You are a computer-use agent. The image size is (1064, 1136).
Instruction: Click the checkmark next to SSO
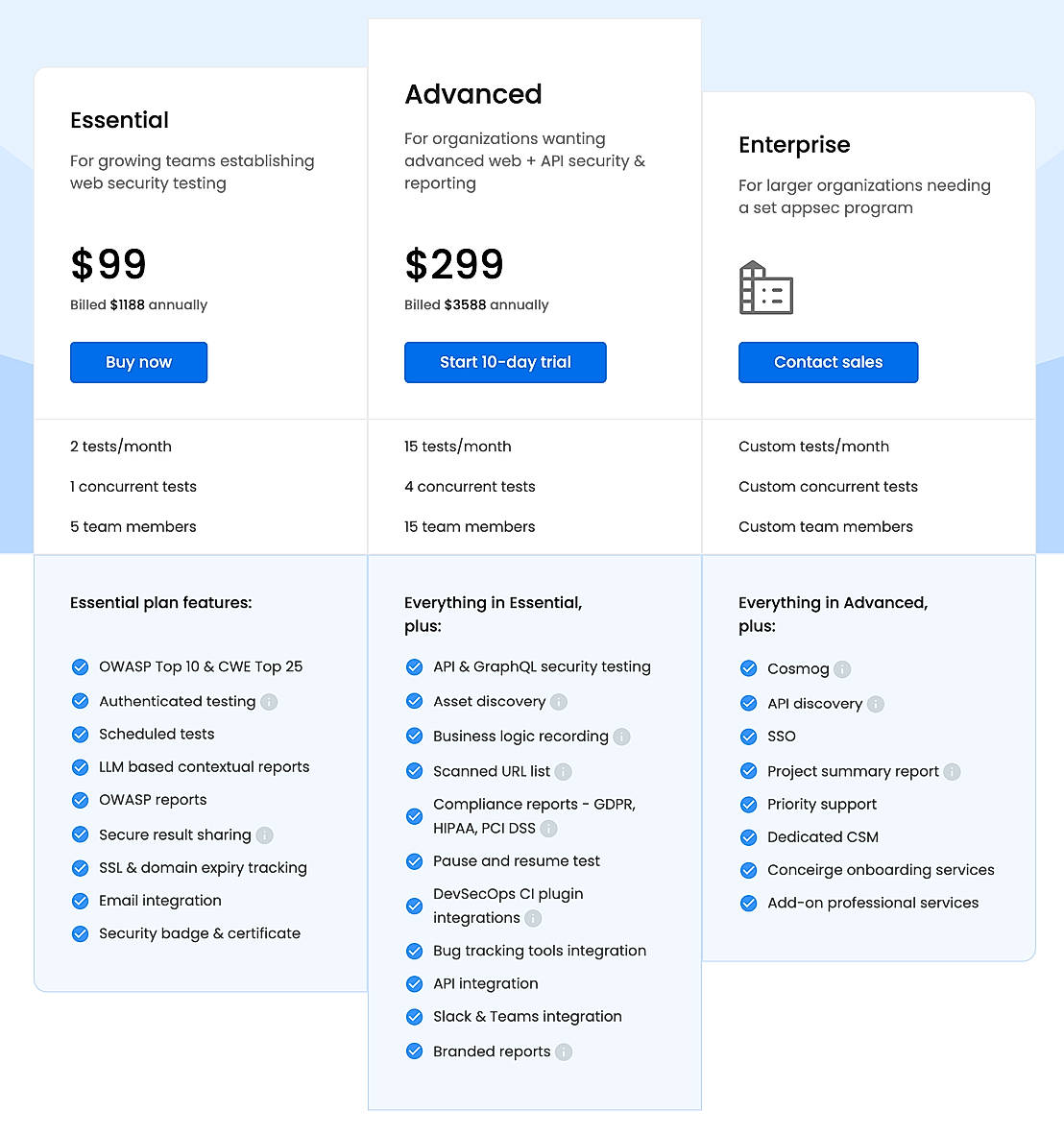(749, 737)
